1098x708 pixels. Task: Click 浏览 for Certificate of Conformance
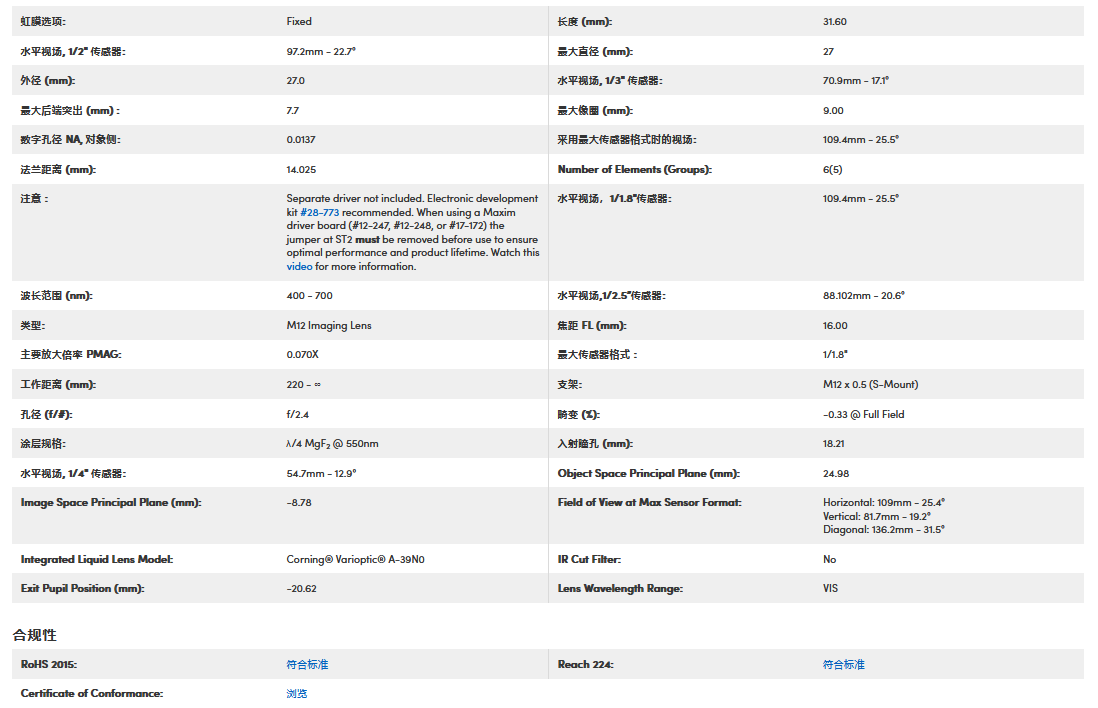(x=297, y=693)
